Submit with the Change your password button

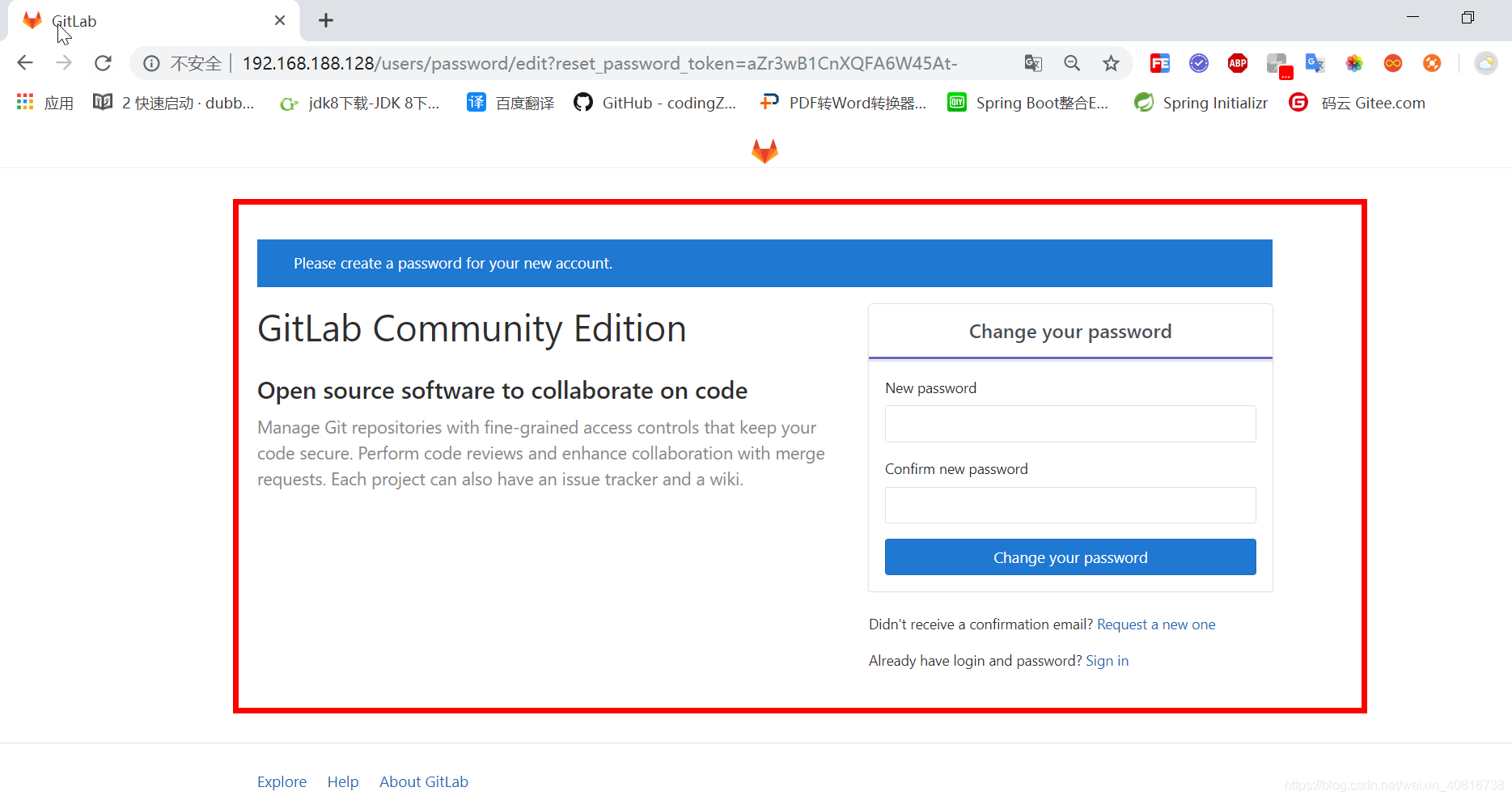pos(1070,557)
